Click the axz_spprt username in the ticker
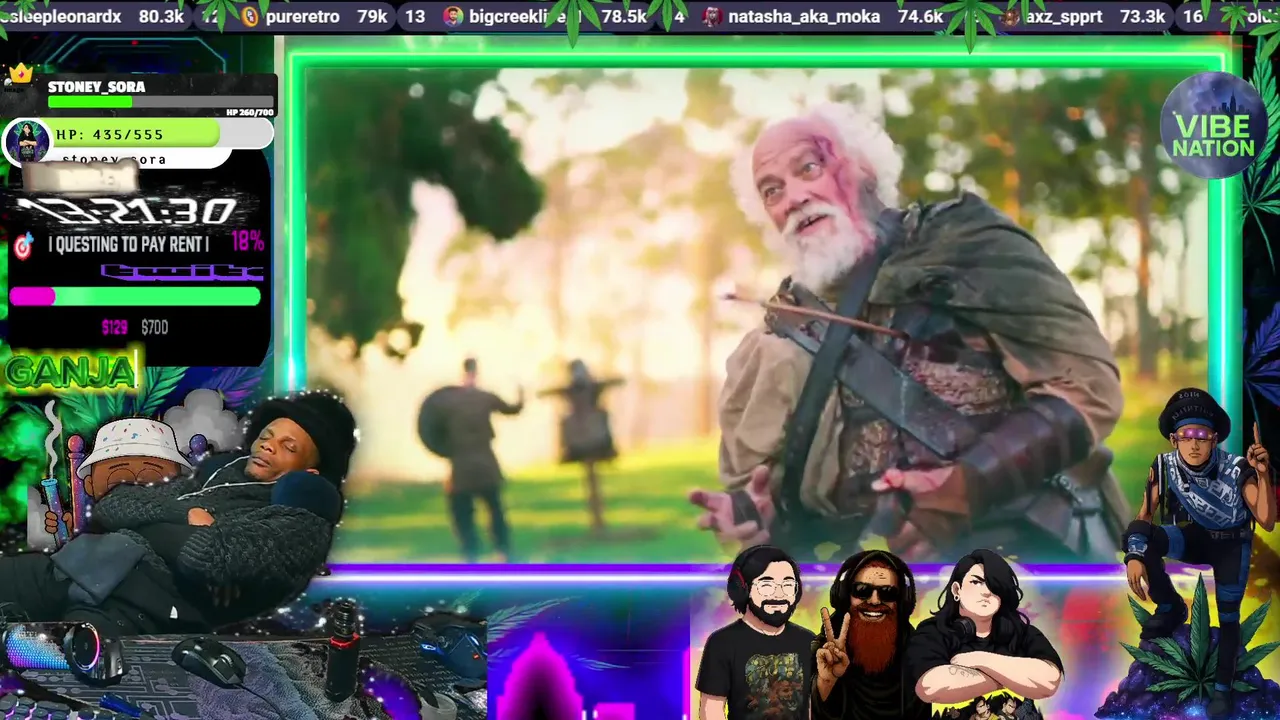This screenshot has width=1280, height=720. (x=1066, y=17)
